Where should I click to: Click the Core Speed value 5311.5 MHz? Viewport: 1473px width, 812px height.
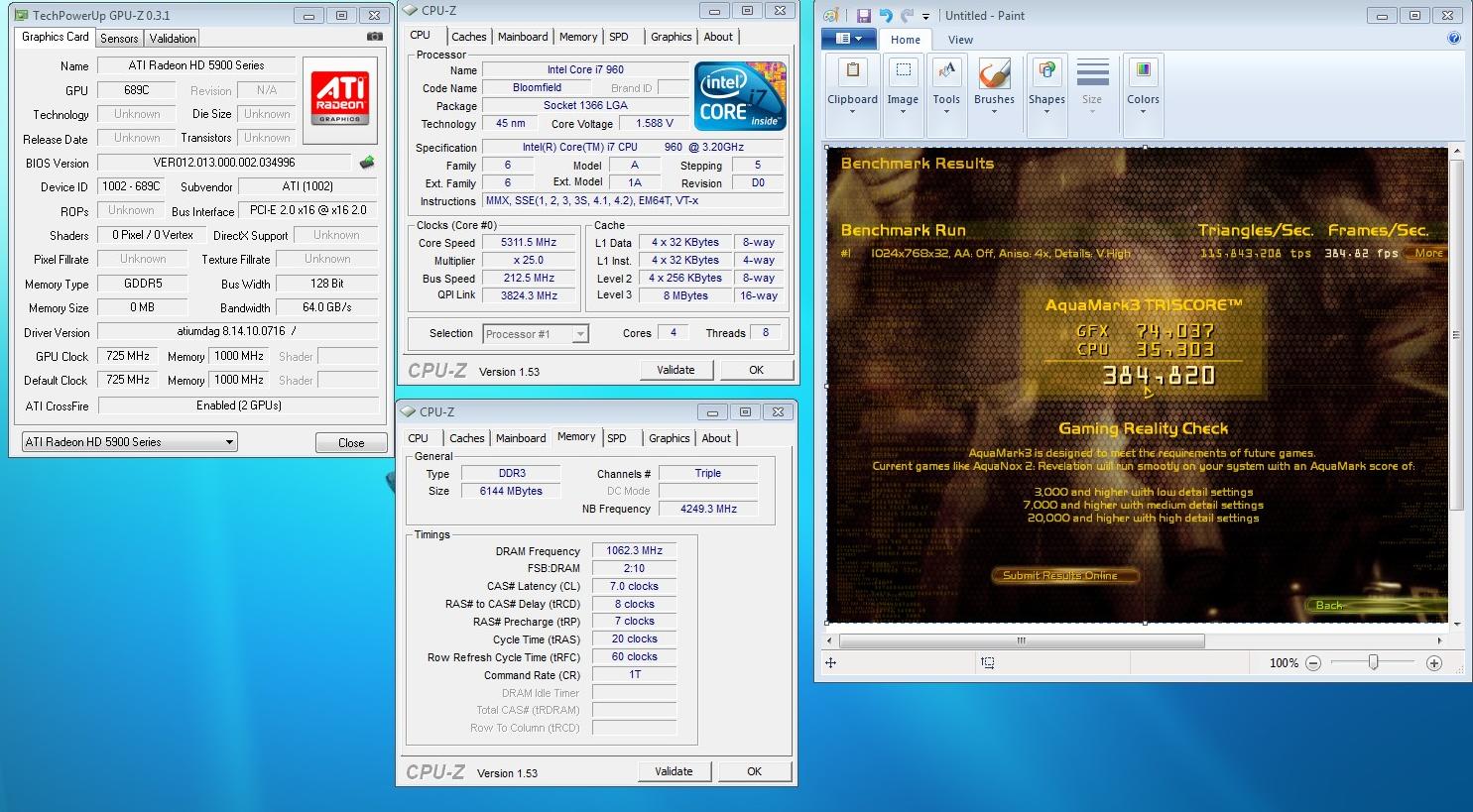529,242
